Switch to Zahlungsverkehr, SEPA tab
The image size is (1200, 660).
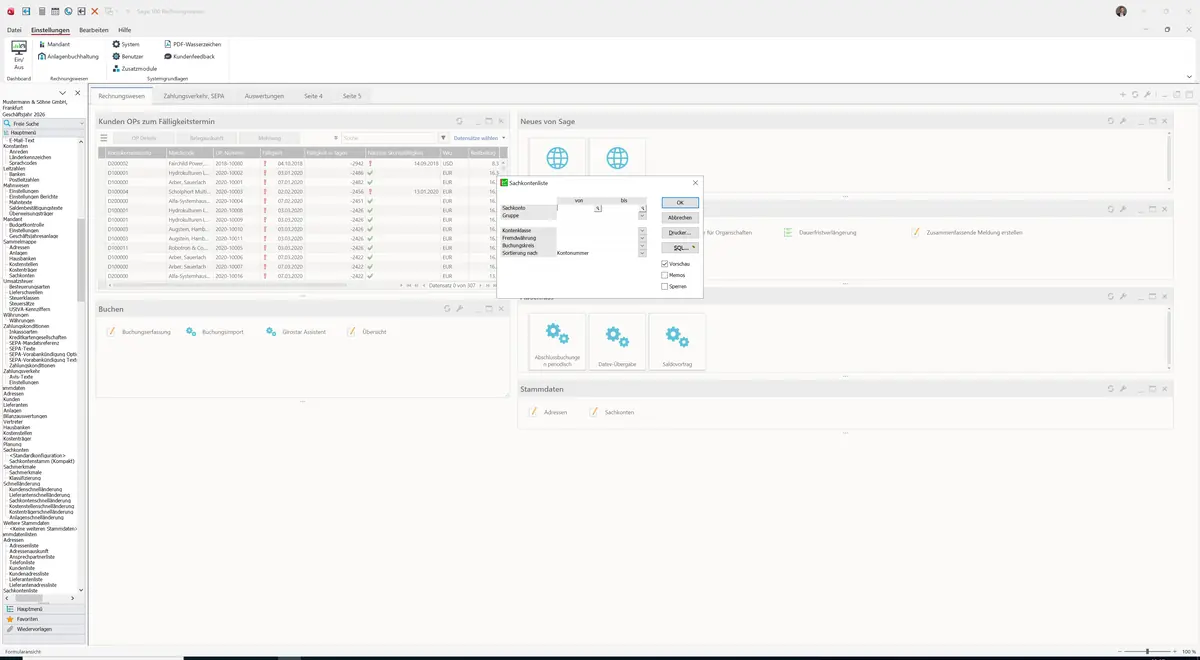pyautogui.click(x=194, y=96)
